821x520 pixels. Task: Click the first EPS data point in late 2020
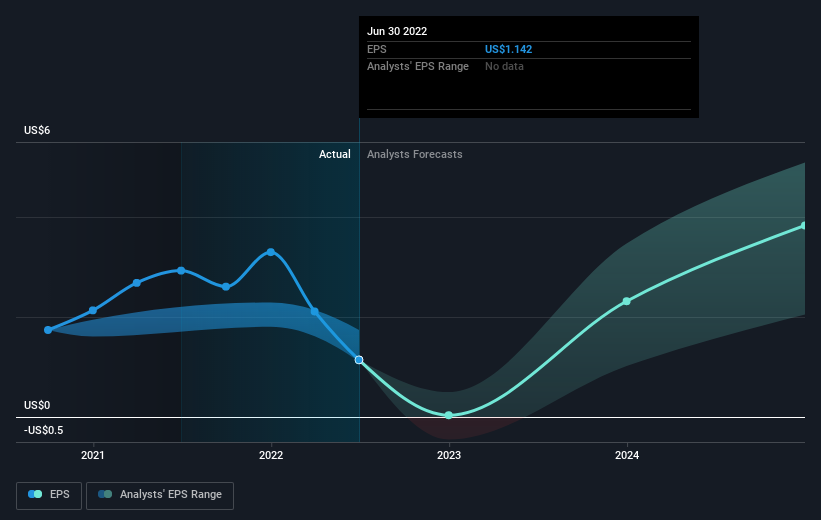click(x=48, y=330)
